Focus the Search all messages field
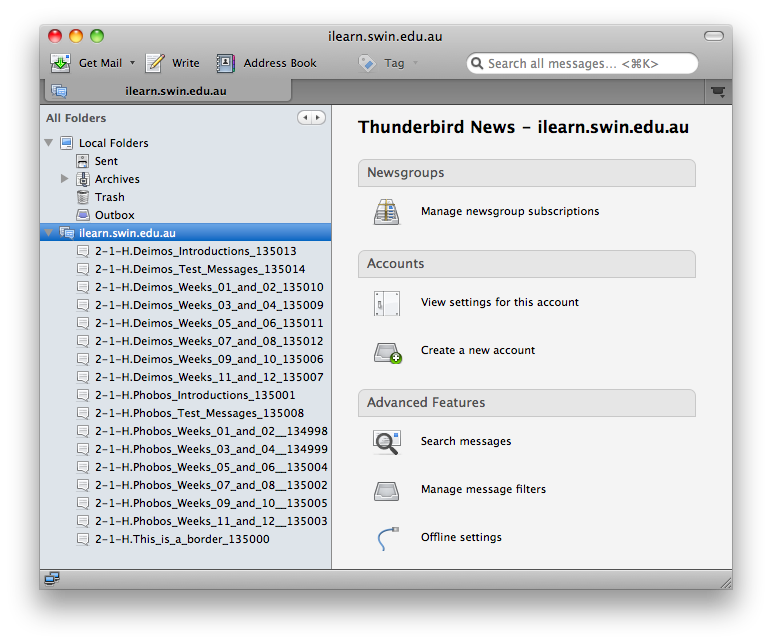Image resolution: width=772 pixels, height=644 pixels. (582, 64)
